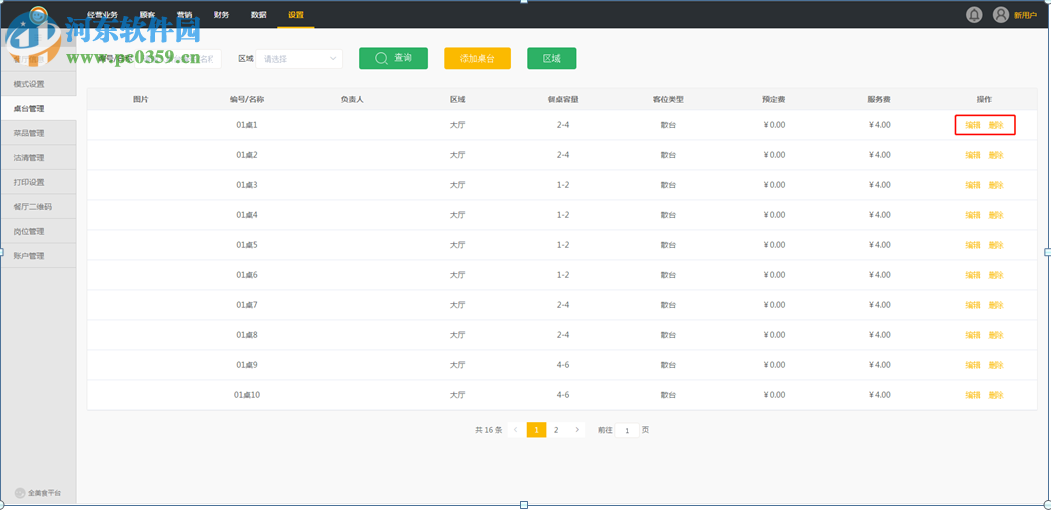Click 编辑 for table 01桌10
The image size is (1051, 510).
(972, 395)
